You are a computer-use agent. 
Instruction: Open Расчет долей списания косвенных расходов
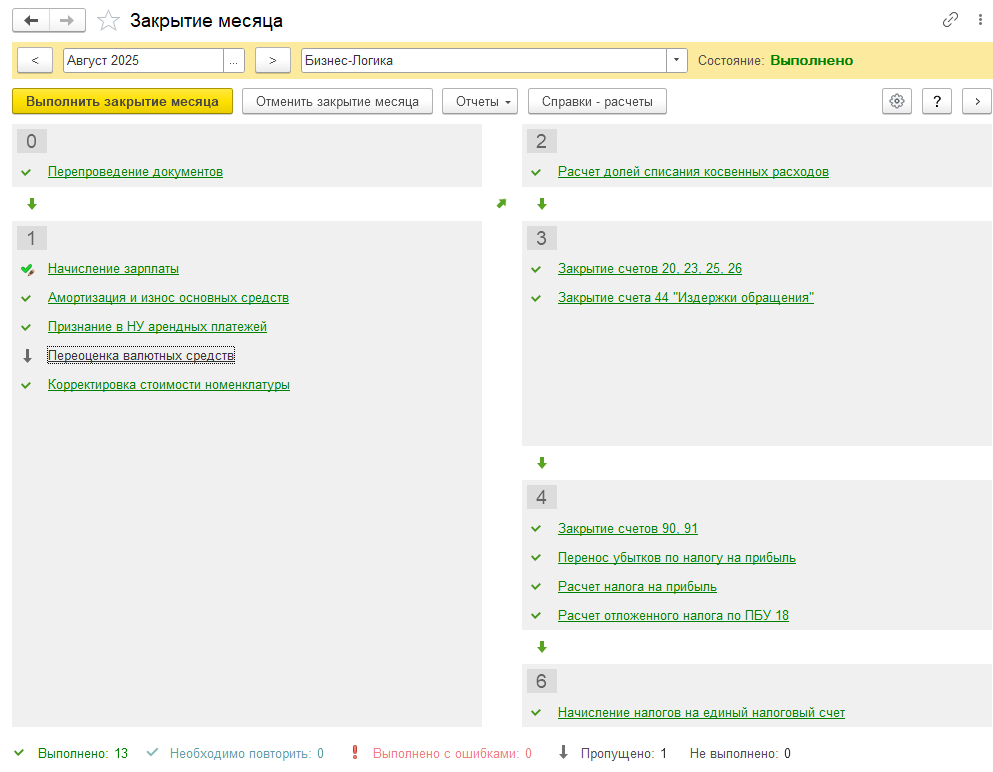693,172
